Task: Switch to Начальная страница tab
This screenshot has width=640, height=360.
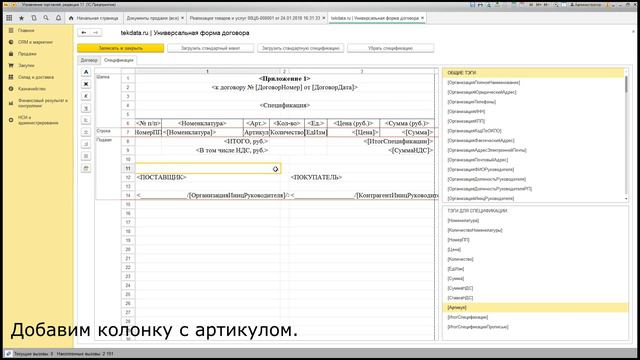Action: tap(93, 18)
